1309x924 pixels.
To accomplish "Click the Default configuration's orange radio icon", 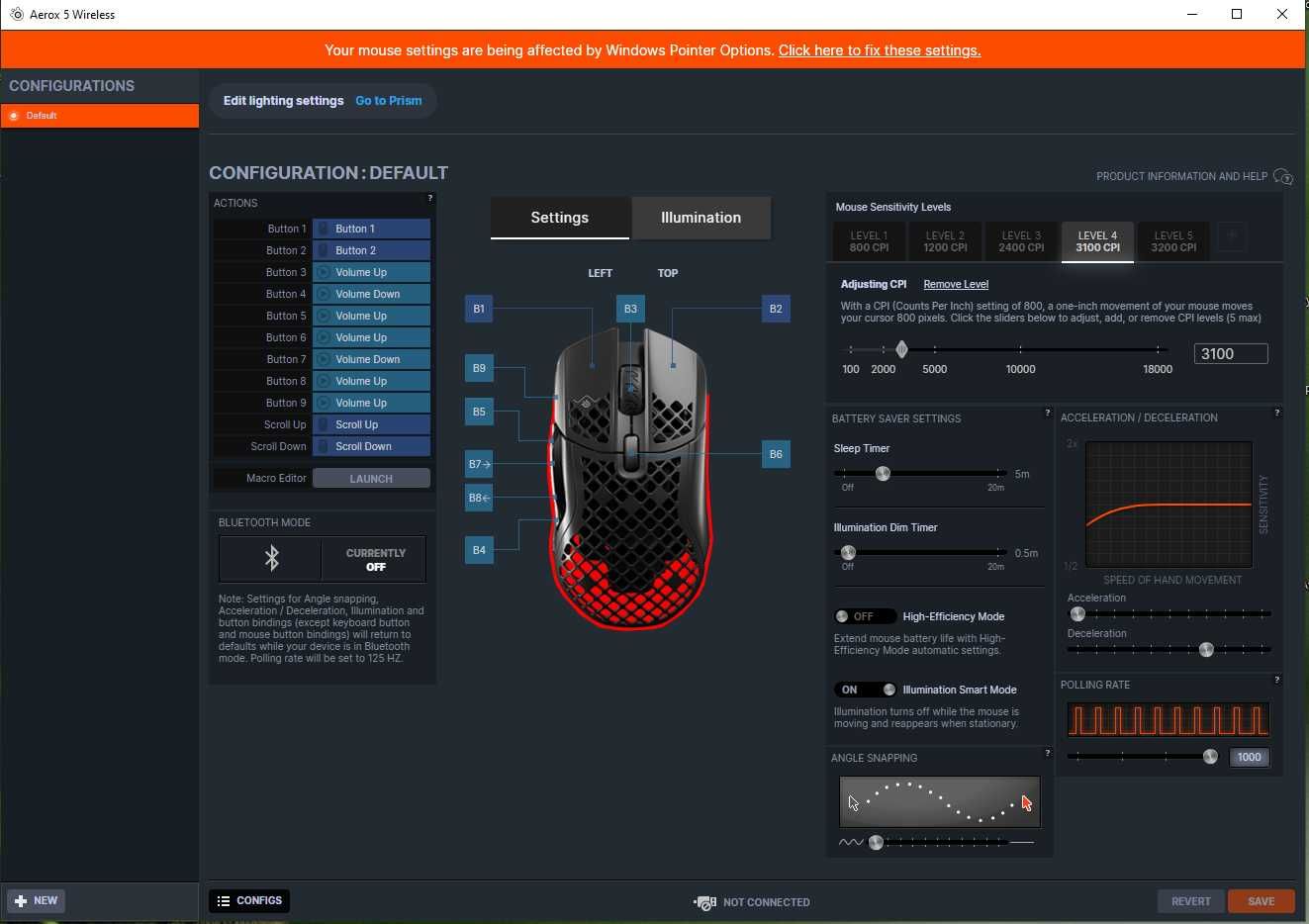I will pyautogui.click(x=14, y=116).
